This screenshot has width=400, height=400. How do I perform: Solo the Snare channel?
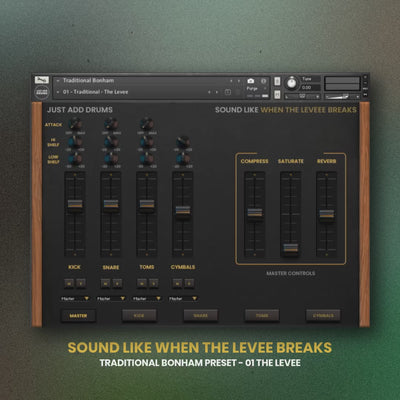[x=117, y=283]
